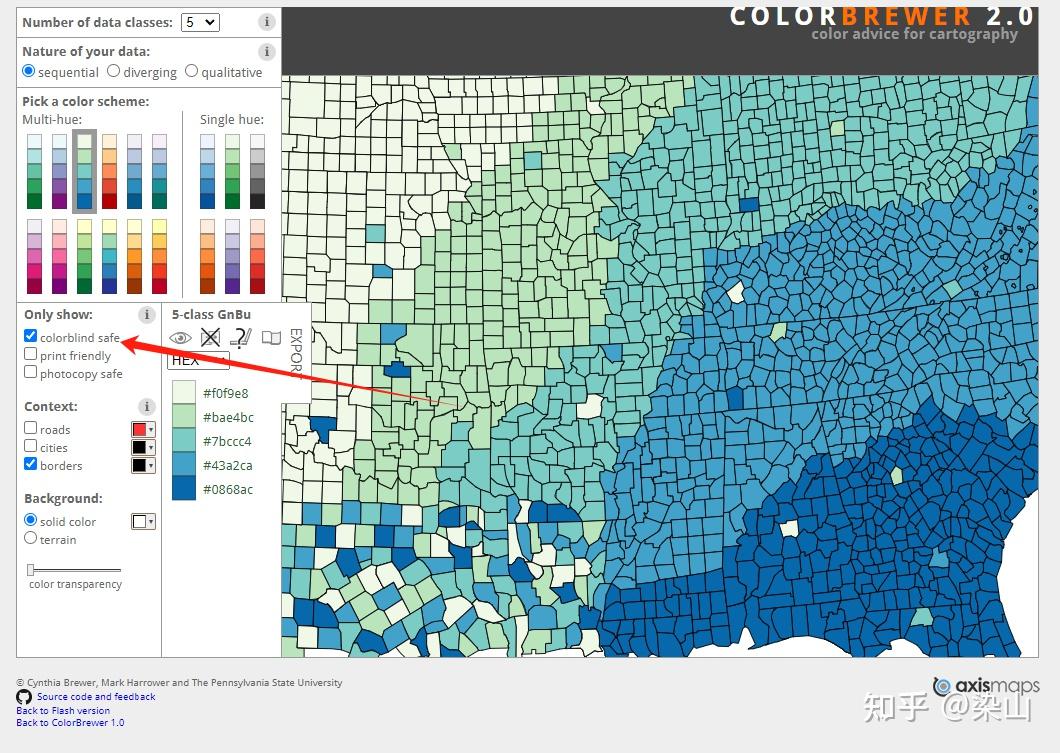Open info icon beside Nature of your data
Screen dimensions: 1060x753
coord(267,51)
